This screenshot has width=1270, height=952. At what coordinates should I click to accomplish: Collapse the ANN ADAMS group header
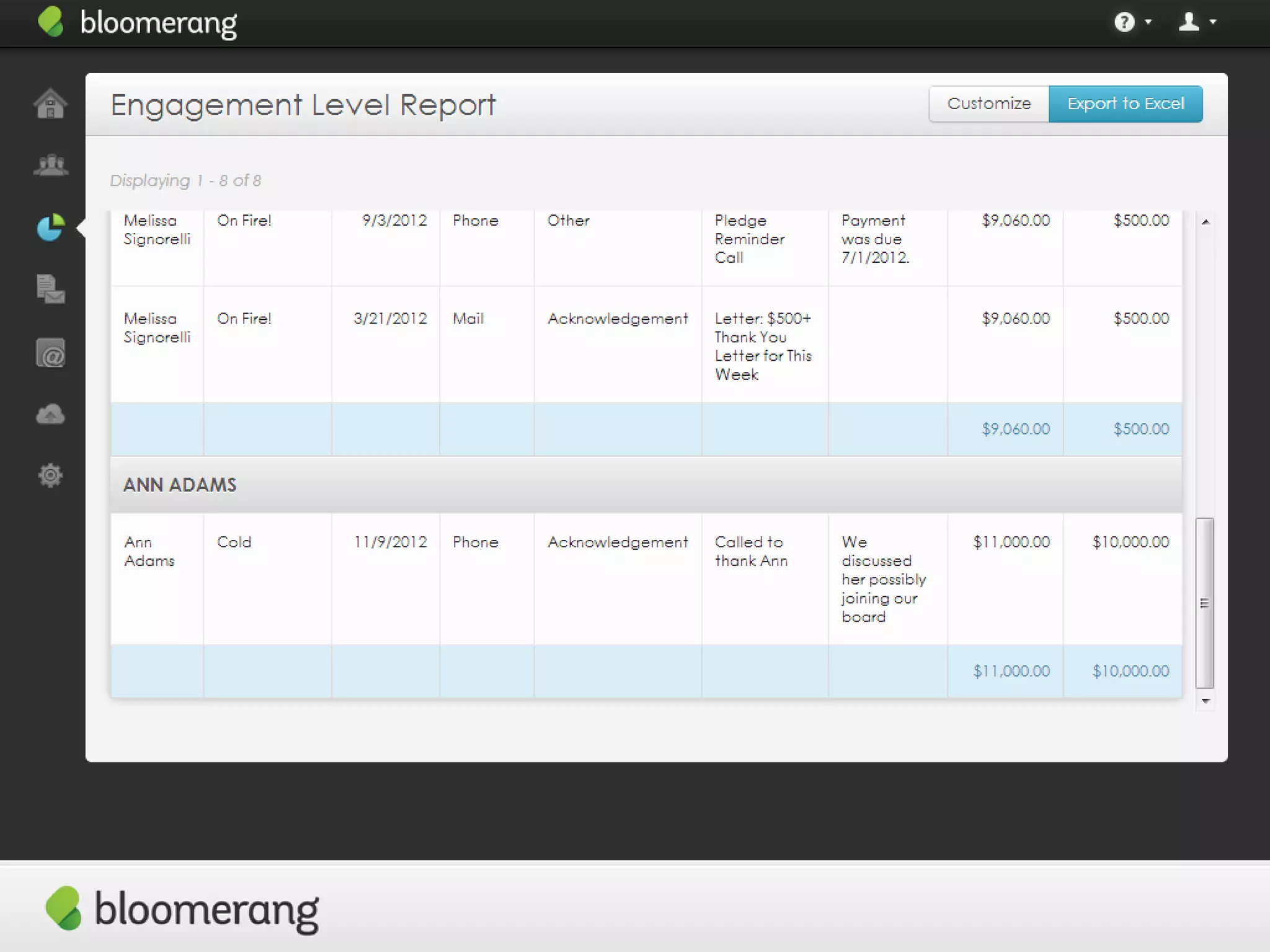point(180,485)
